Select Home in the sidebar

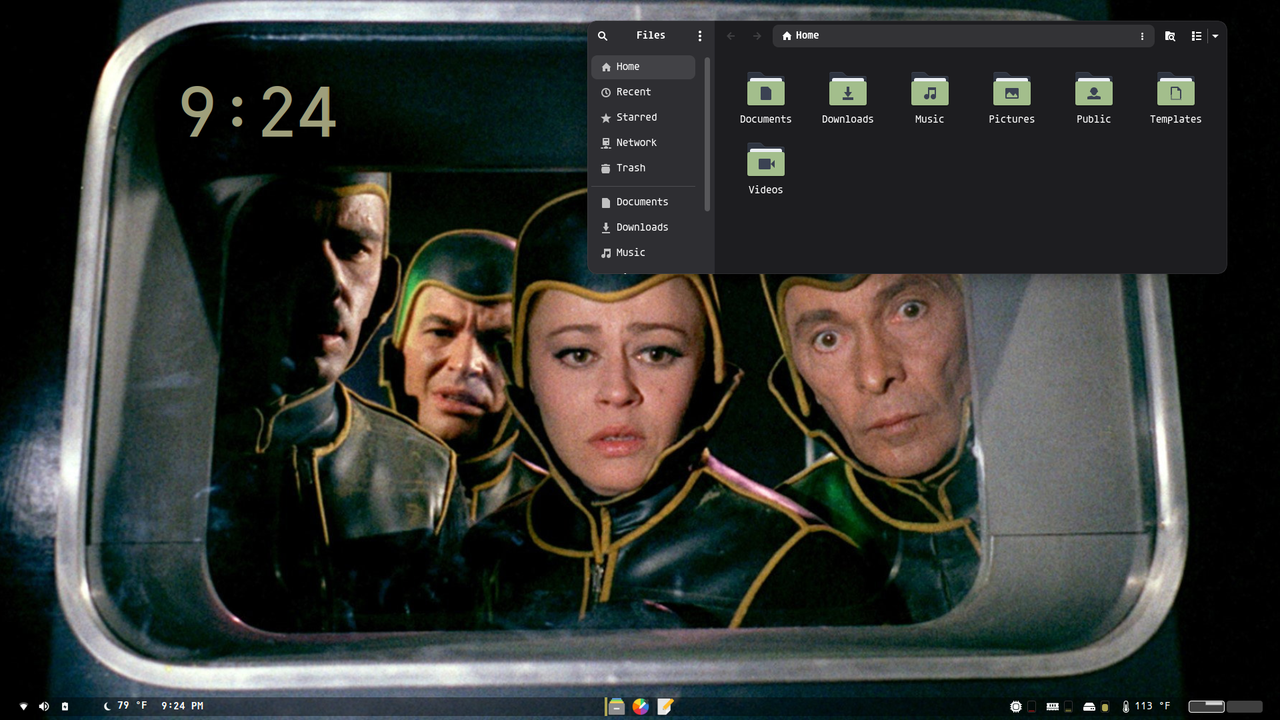tap(643, 67)
